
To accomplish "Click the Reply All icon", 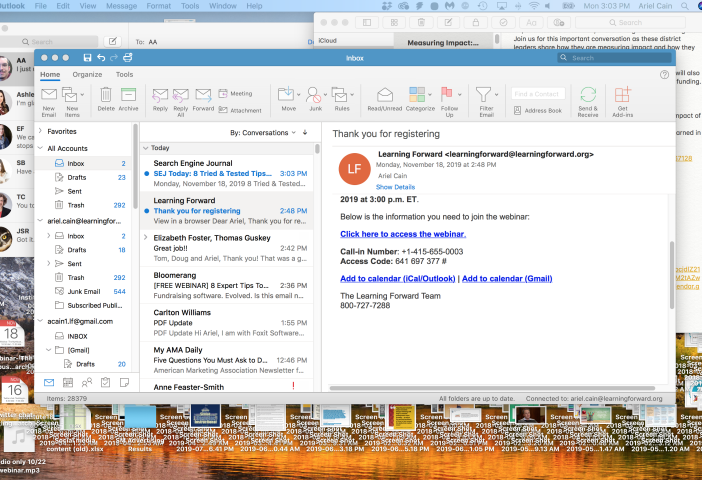I will pos(180,95).
